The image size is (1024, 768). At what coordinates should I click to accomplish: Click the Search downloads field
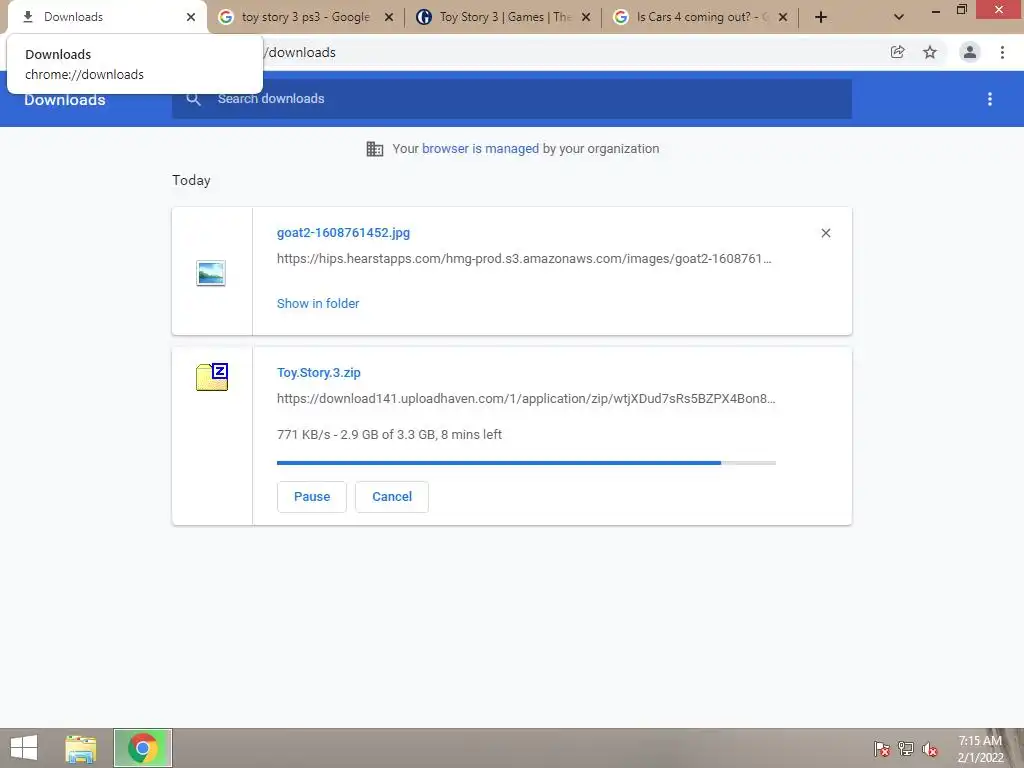click(x=512, y=99)
